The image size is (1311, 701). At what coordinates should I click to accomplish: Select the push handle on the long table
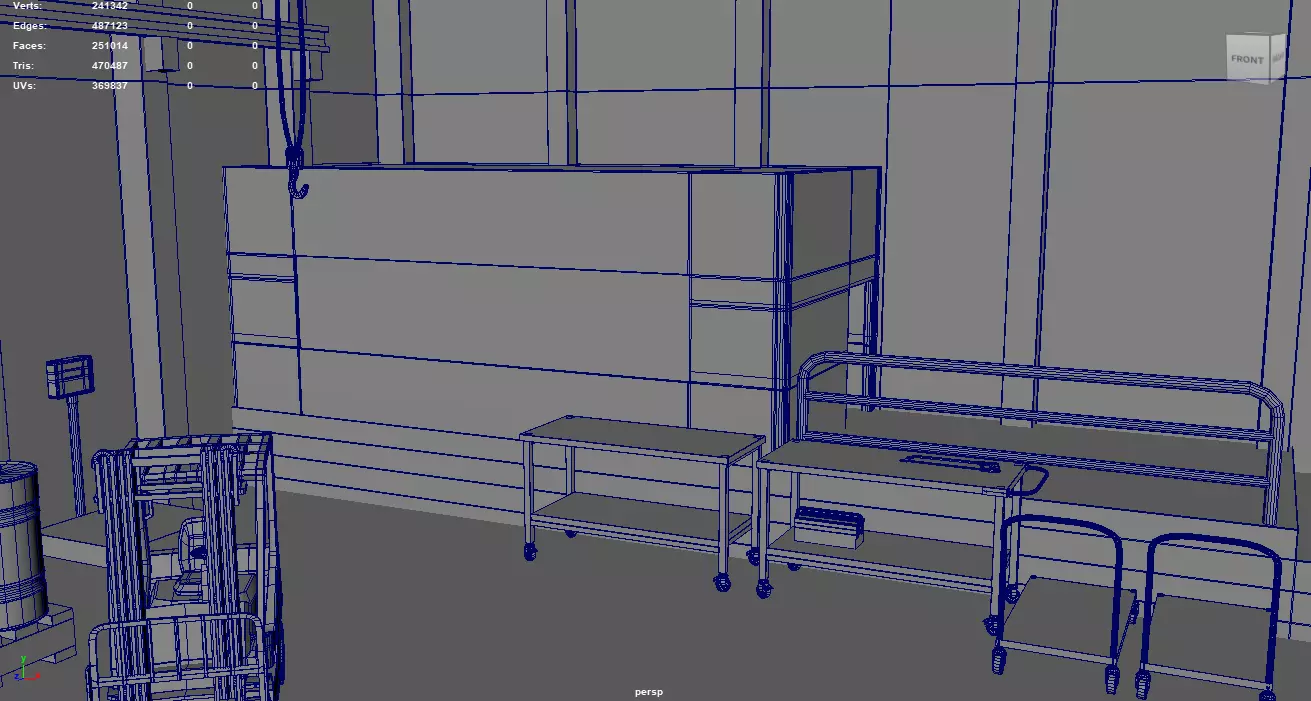pos(1030,482)
